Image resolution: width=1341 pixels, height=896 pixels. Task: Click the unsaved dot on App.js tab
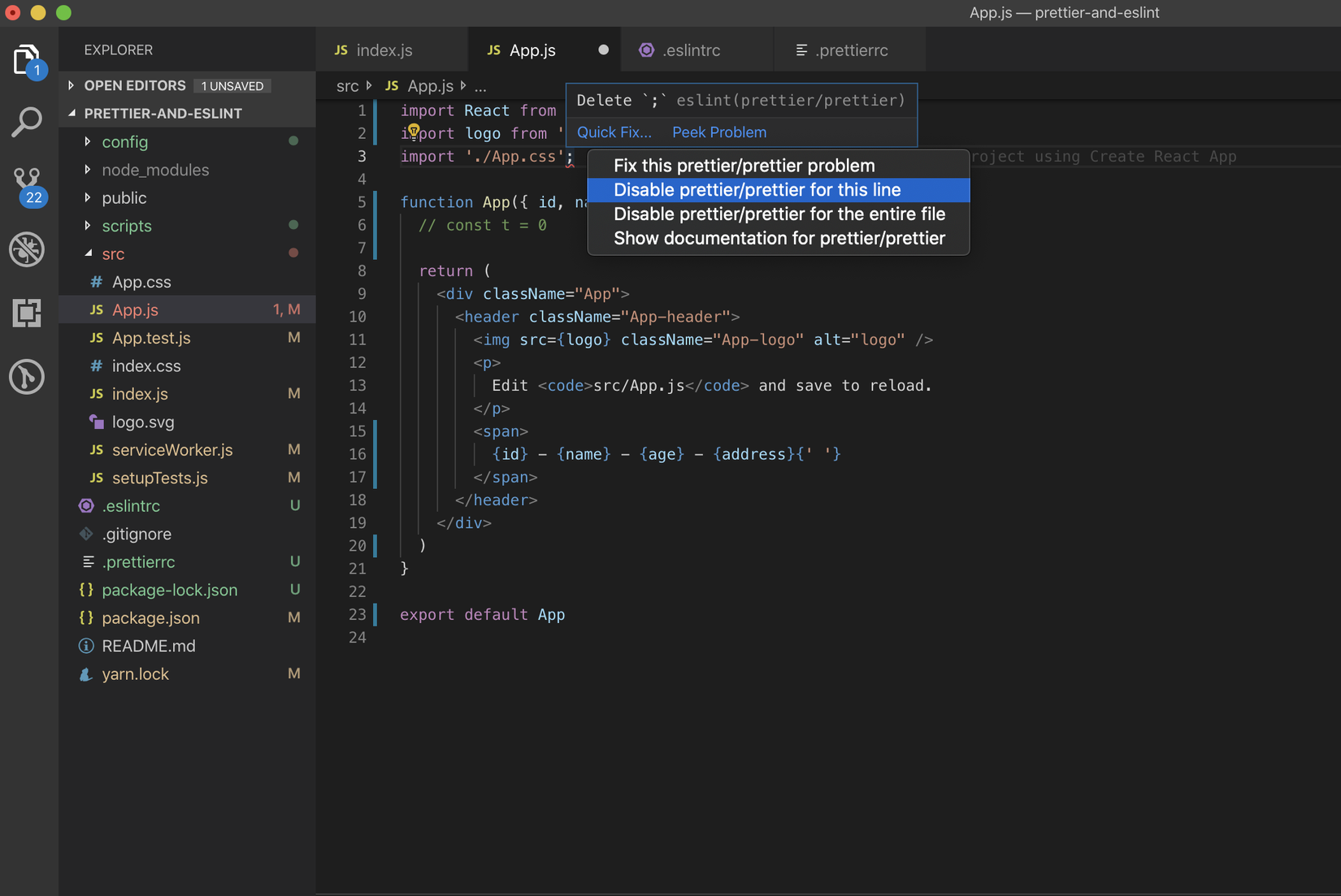coord(603,50)
